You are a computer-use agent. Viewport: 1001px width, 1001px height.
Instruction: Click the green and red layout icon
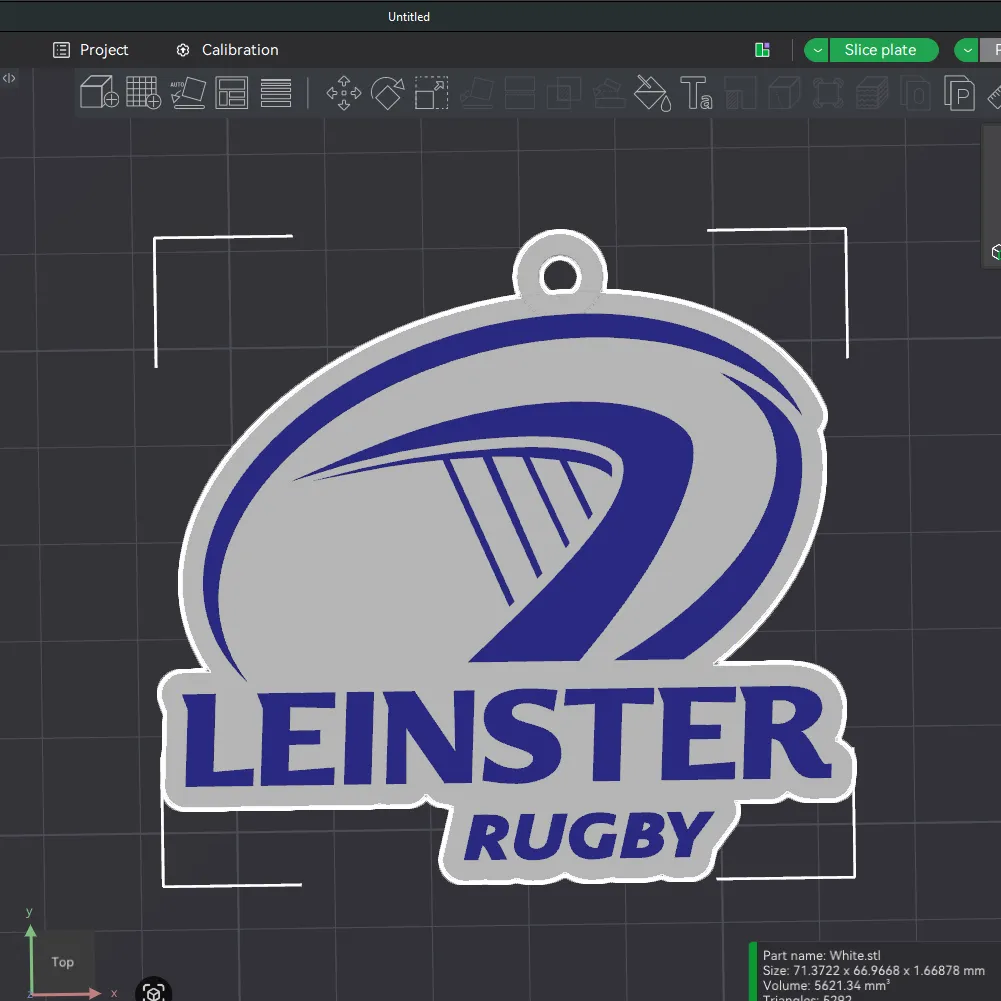762,50
